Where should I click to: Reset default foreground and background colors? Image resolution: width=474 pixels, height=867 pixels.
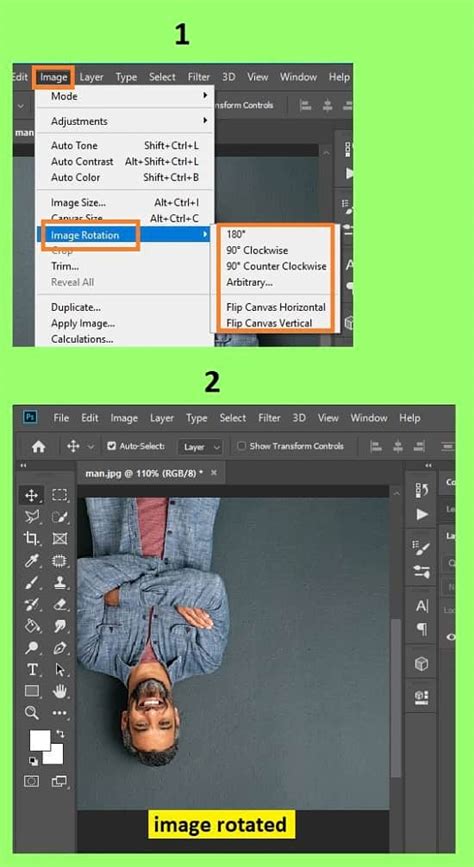[32, 761]
